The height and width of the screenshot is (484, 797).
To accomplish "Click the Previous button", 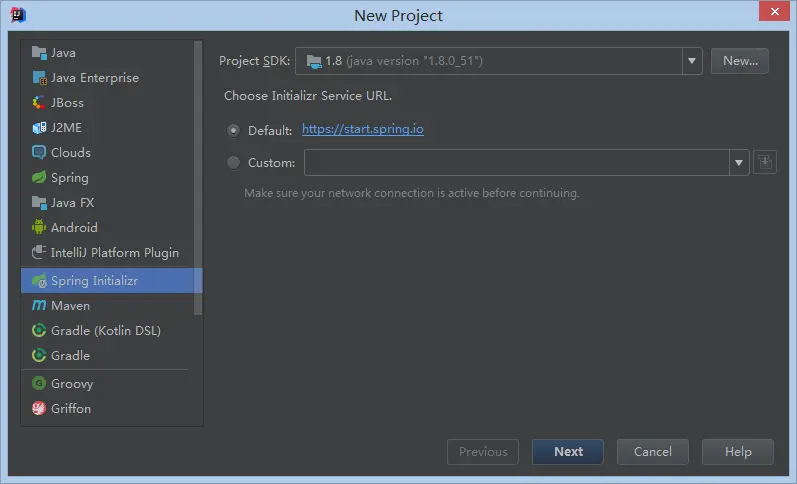I will (483, 451).
